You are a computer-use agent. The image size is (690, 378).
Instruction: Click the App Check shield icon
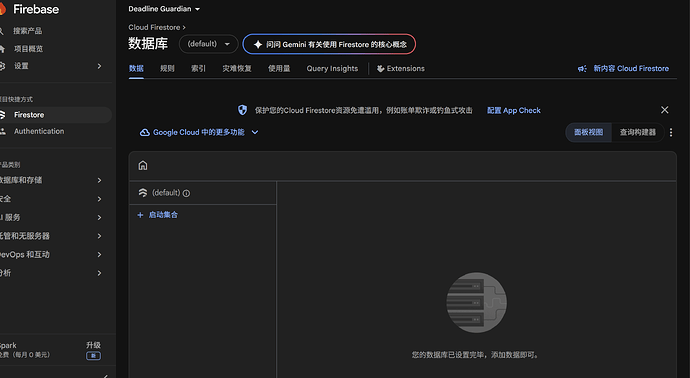[x=242, y=110]
